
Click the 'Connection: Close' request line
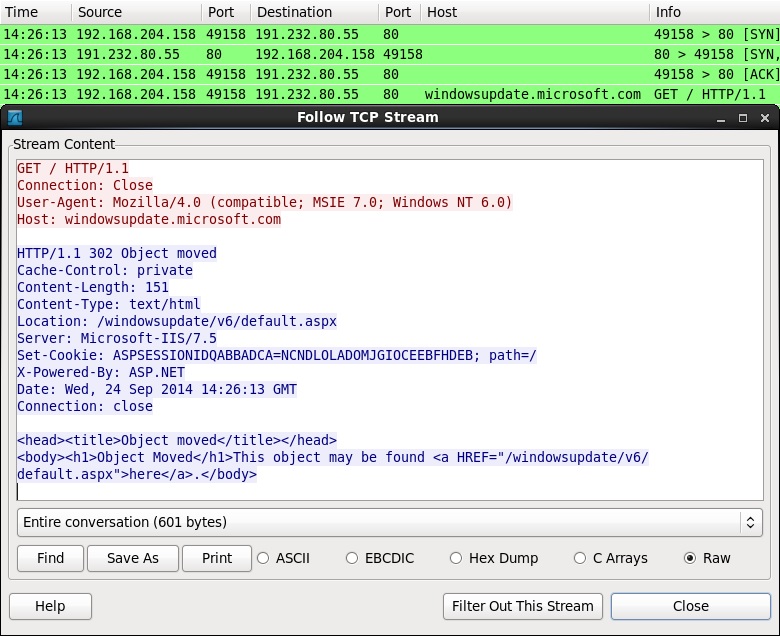tap(85, 185)
